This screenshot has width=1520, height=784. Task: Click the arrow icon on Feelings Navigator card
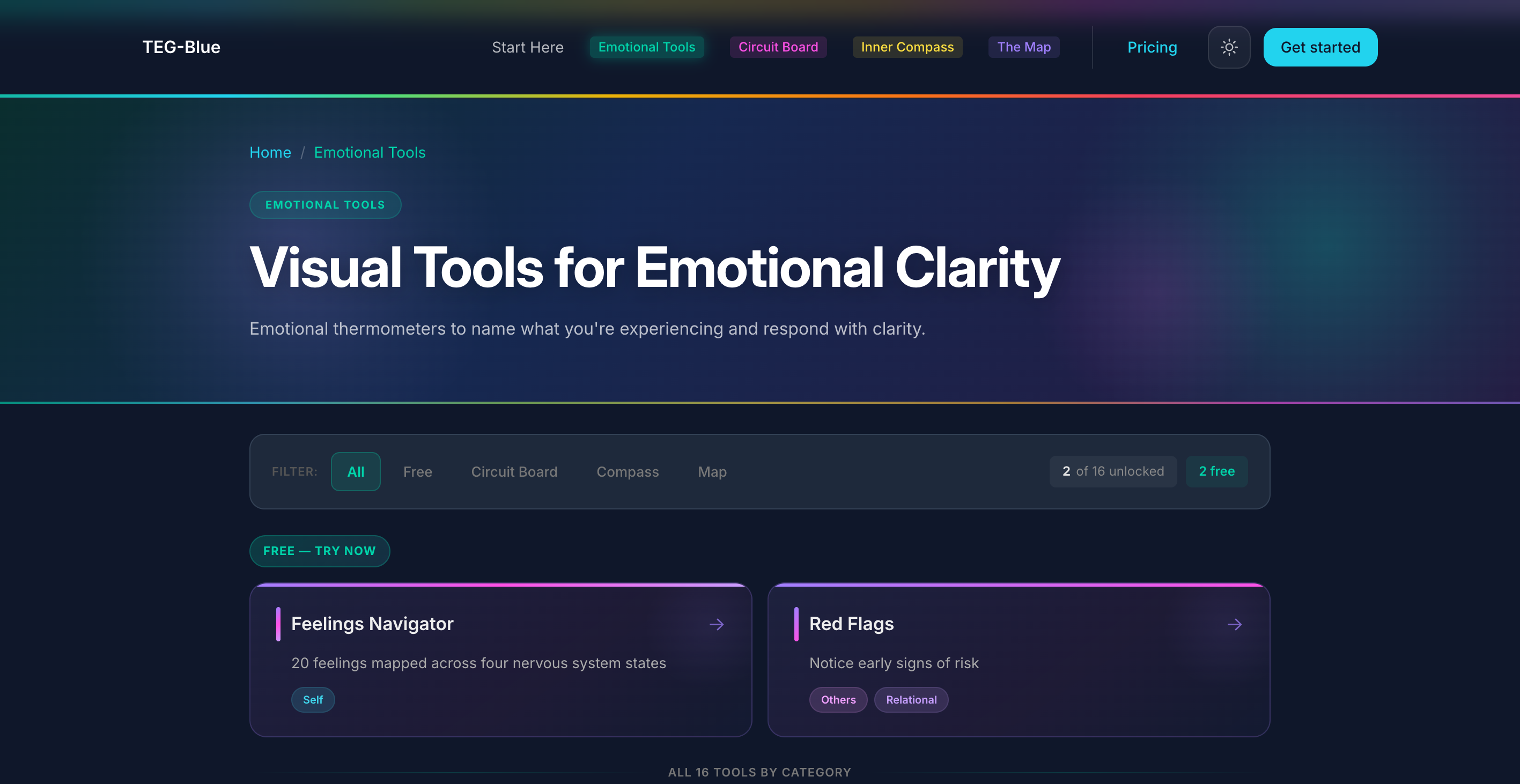click(717, 624)
